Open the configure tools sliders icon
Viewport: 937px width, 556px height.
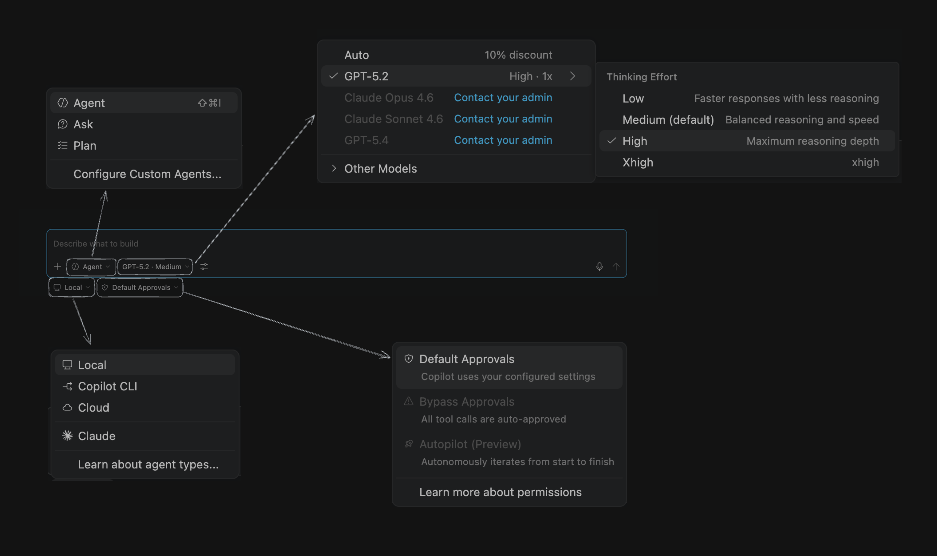204,267
